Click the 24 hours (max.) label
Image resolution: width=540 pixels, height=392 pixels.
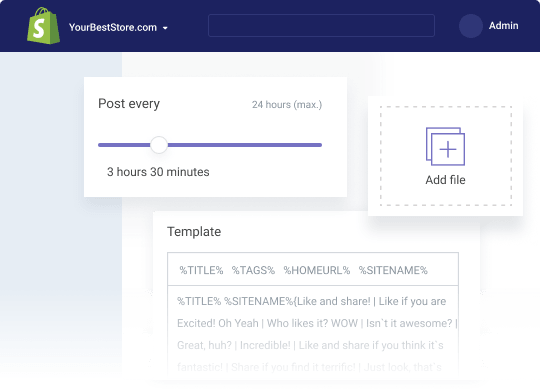click(x=287, y=104)
